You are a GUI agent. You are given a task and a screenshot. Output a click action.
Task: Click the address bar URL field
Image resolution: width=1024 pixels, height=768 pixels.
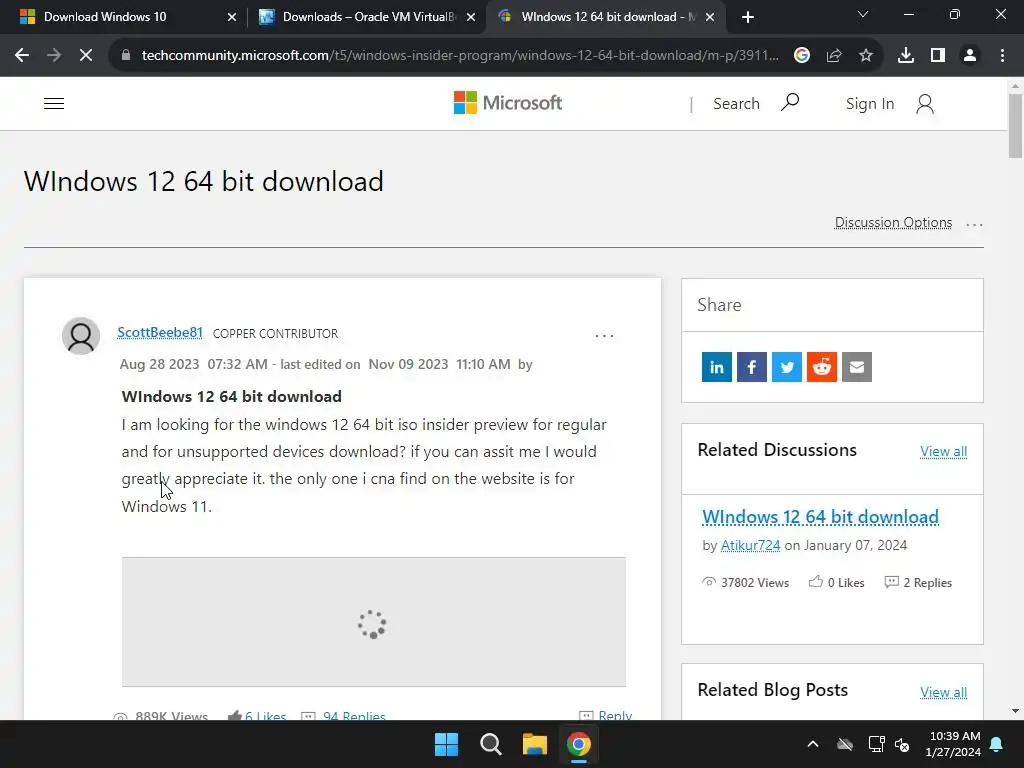(460, 56)
